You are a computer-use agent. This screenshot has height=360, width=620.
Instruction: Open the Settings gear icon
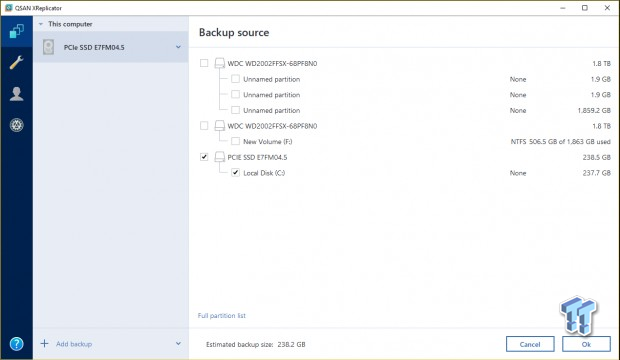coord(17,125)
